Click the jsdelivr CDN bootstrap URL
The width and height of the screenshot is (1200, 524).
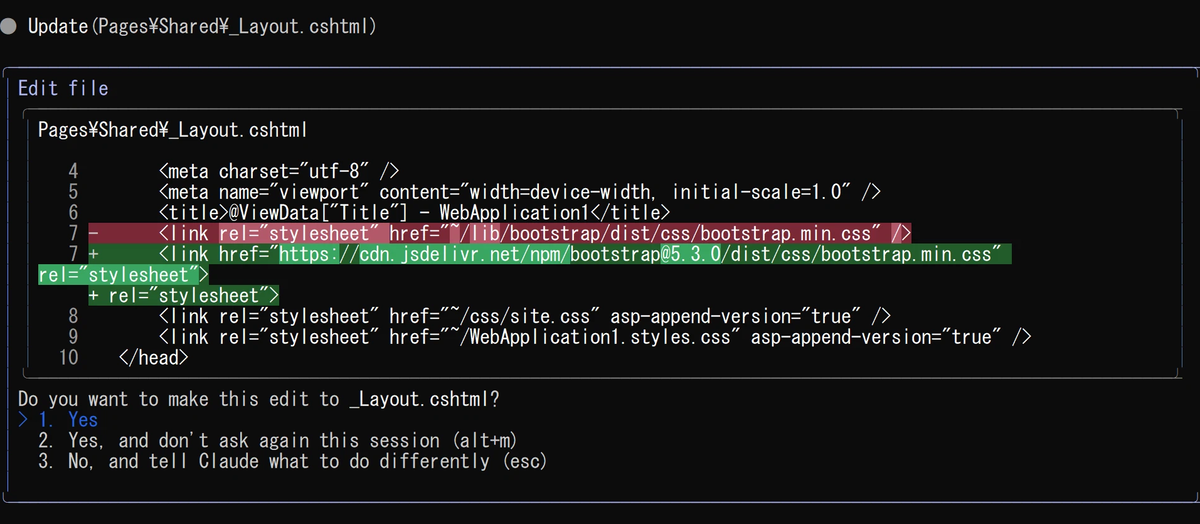[x=640, y=254]
